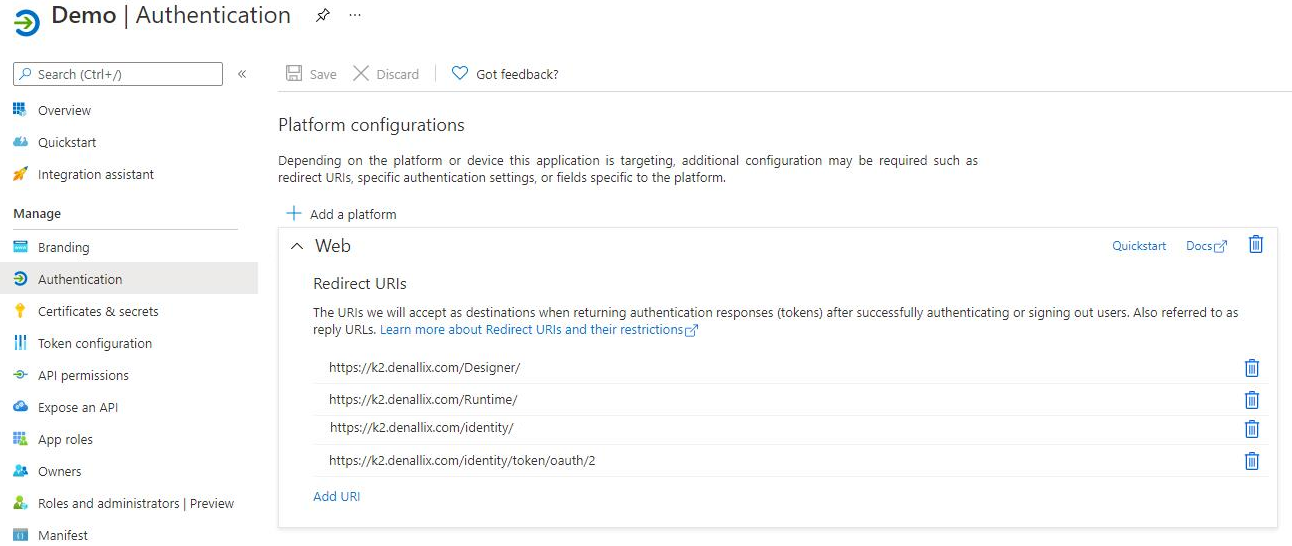Image resolution: width=1292 pixels, height=546 pixels.
Task: Click Add a platform
Action: (342, 214)
